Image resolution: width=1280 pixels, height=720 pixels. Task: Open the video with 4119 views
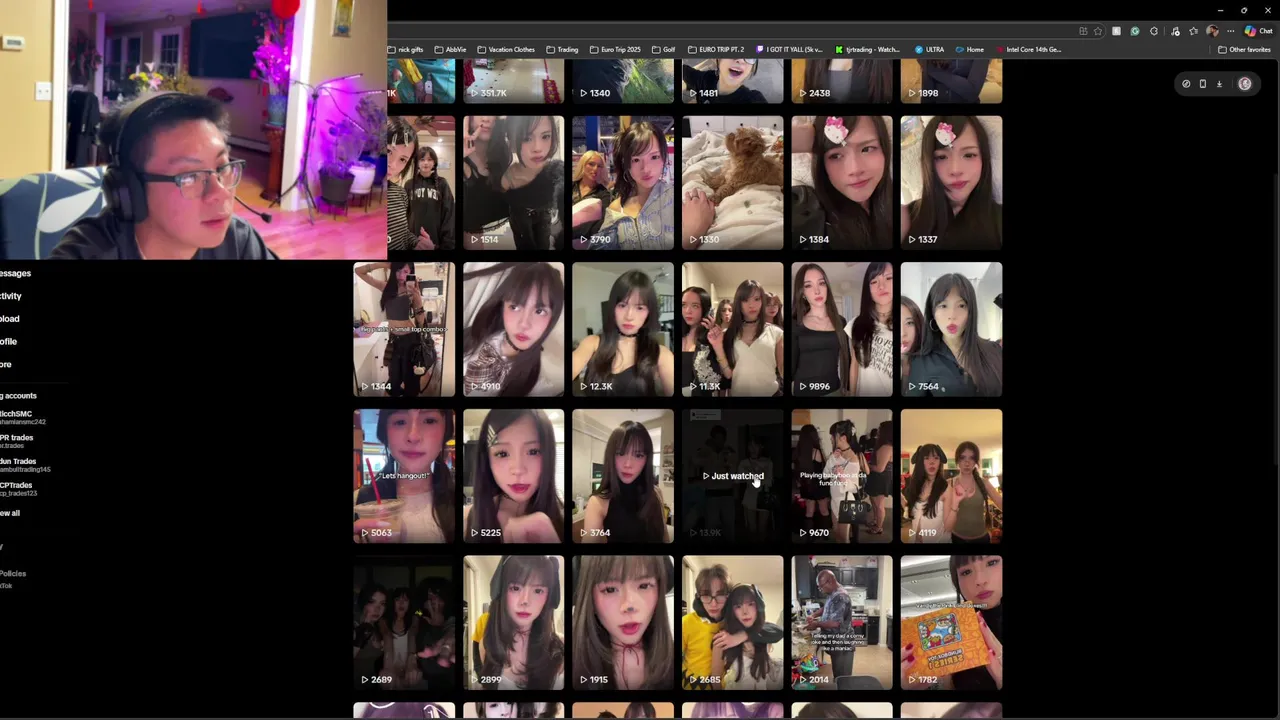point(951,476)
